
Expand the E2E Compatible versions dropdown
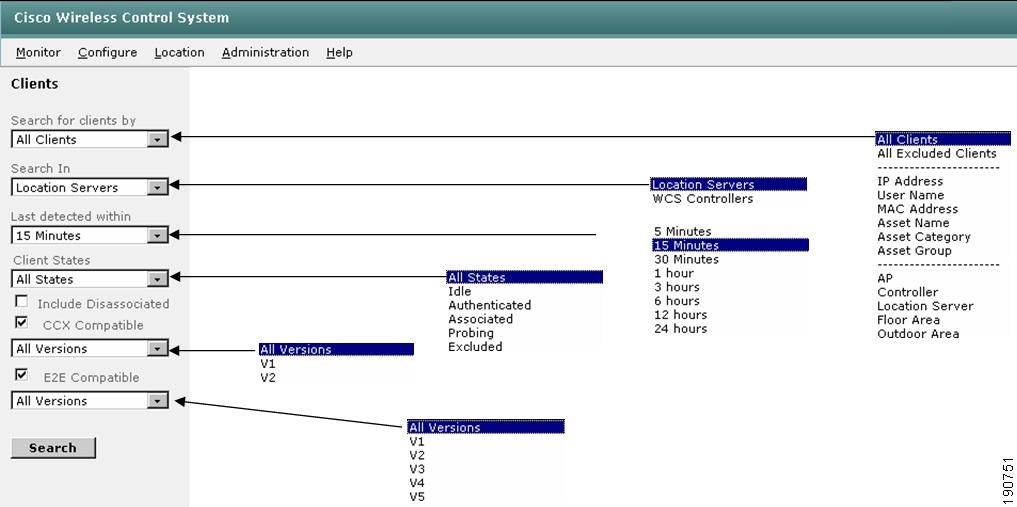tap(158, 401)
